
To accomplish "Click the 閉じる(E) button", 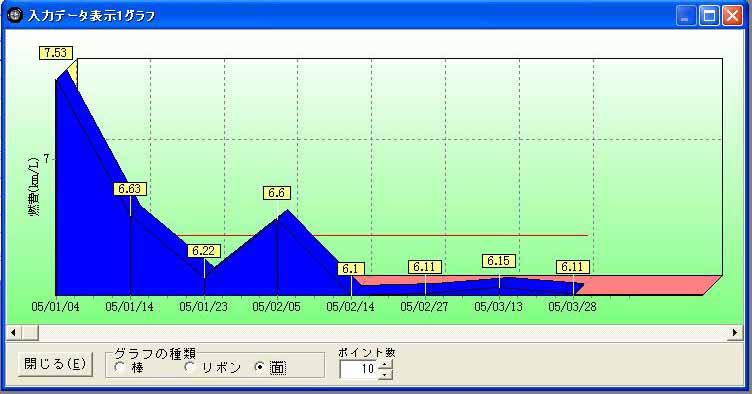I will pos(55,364).
